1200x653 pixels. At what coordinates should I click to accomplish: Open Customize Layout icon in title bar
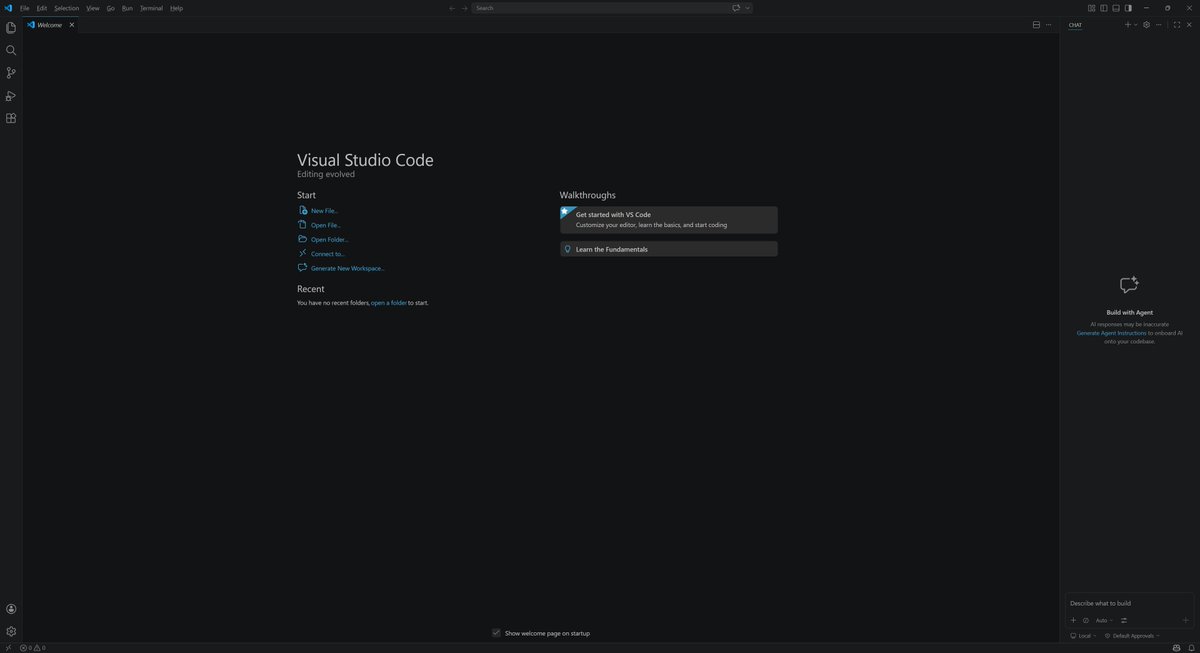click(x=1092, y=8)
